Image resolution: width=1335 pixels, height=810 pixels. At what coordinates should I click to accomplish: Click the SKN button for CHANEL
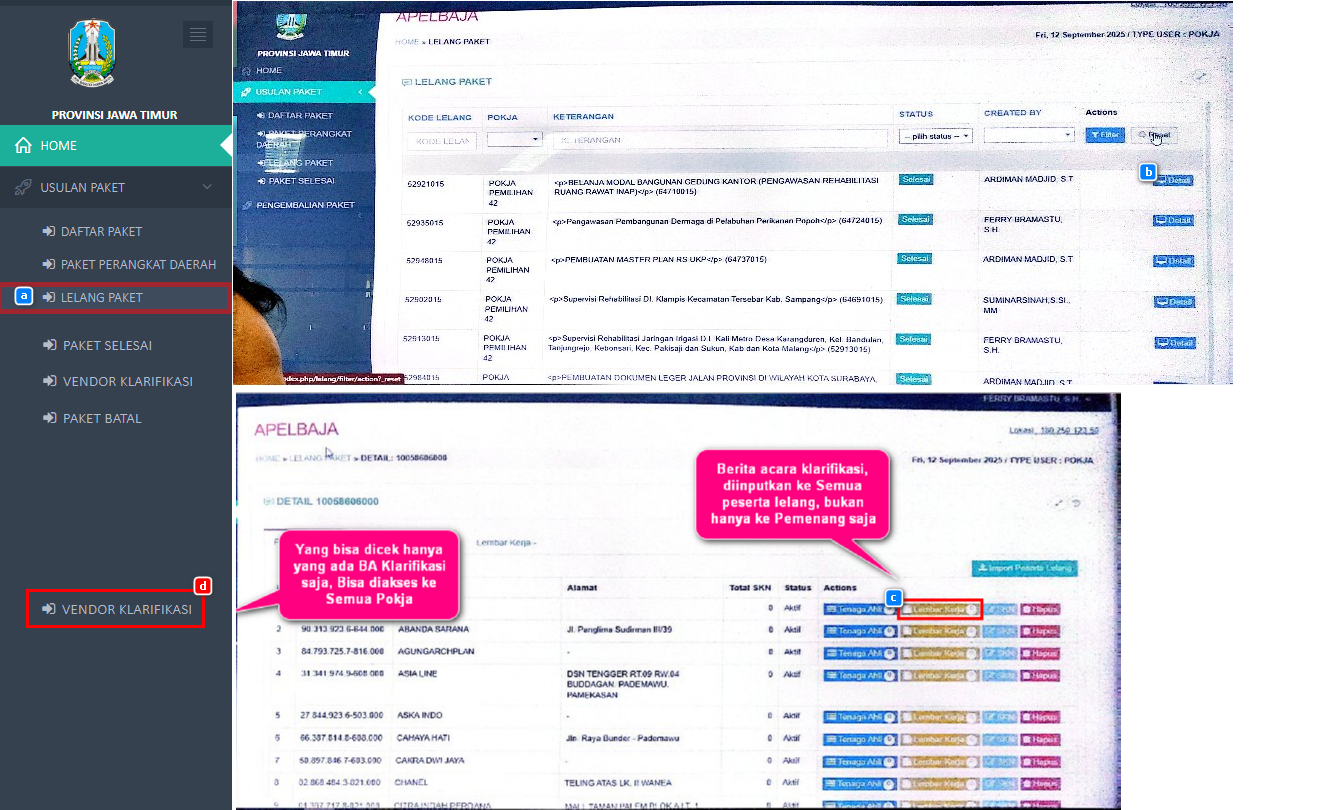pos(998,783)
